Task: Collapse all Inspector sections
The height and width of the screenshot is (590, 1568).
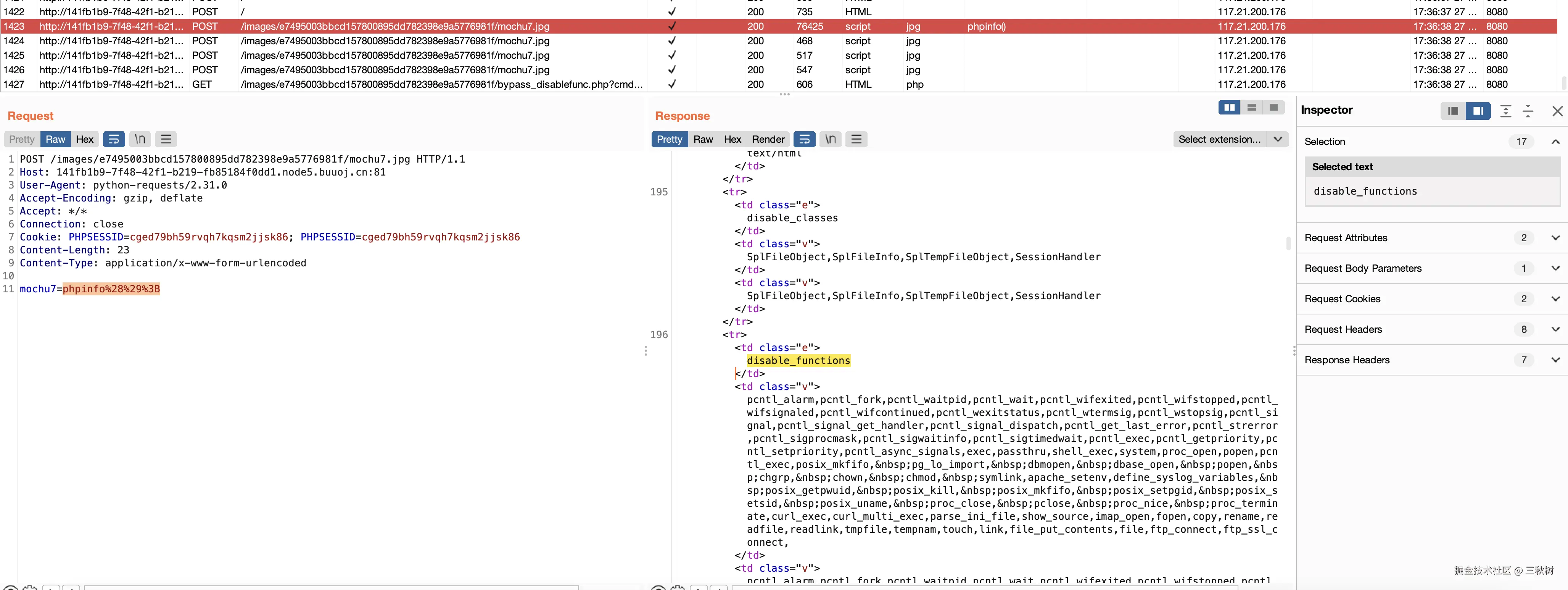Action: (1528, 111)
